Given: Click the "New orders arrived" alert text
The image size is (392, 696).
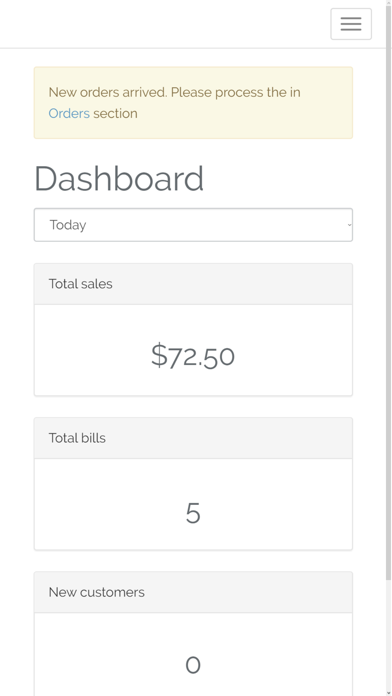Looking at the screenshot, I should tap(108, 92).
